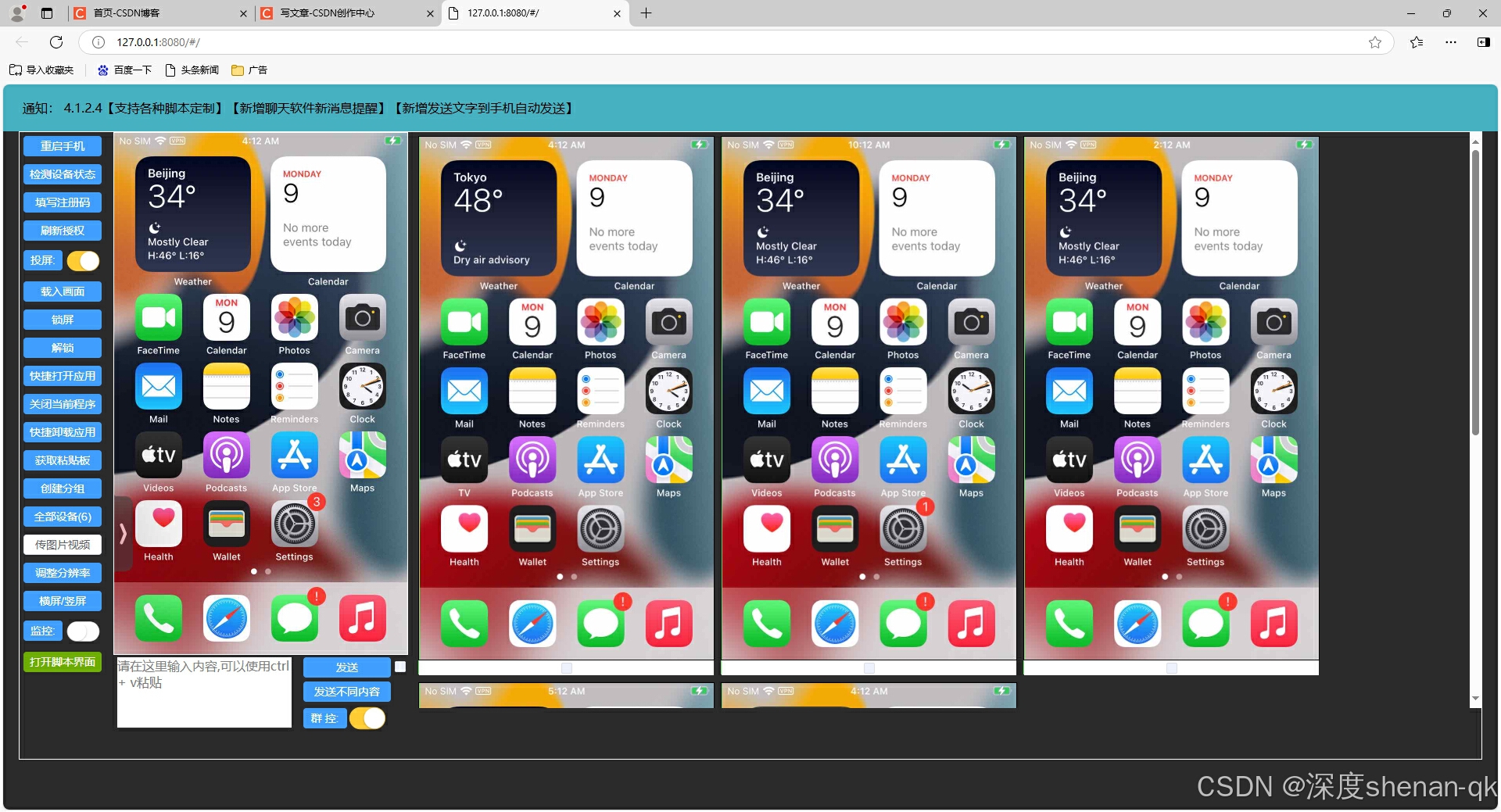Open the 导入收藏夹 bookmark item
Image resolution: width=1501 pixels, height=812 pixels.
pos(41,70)
